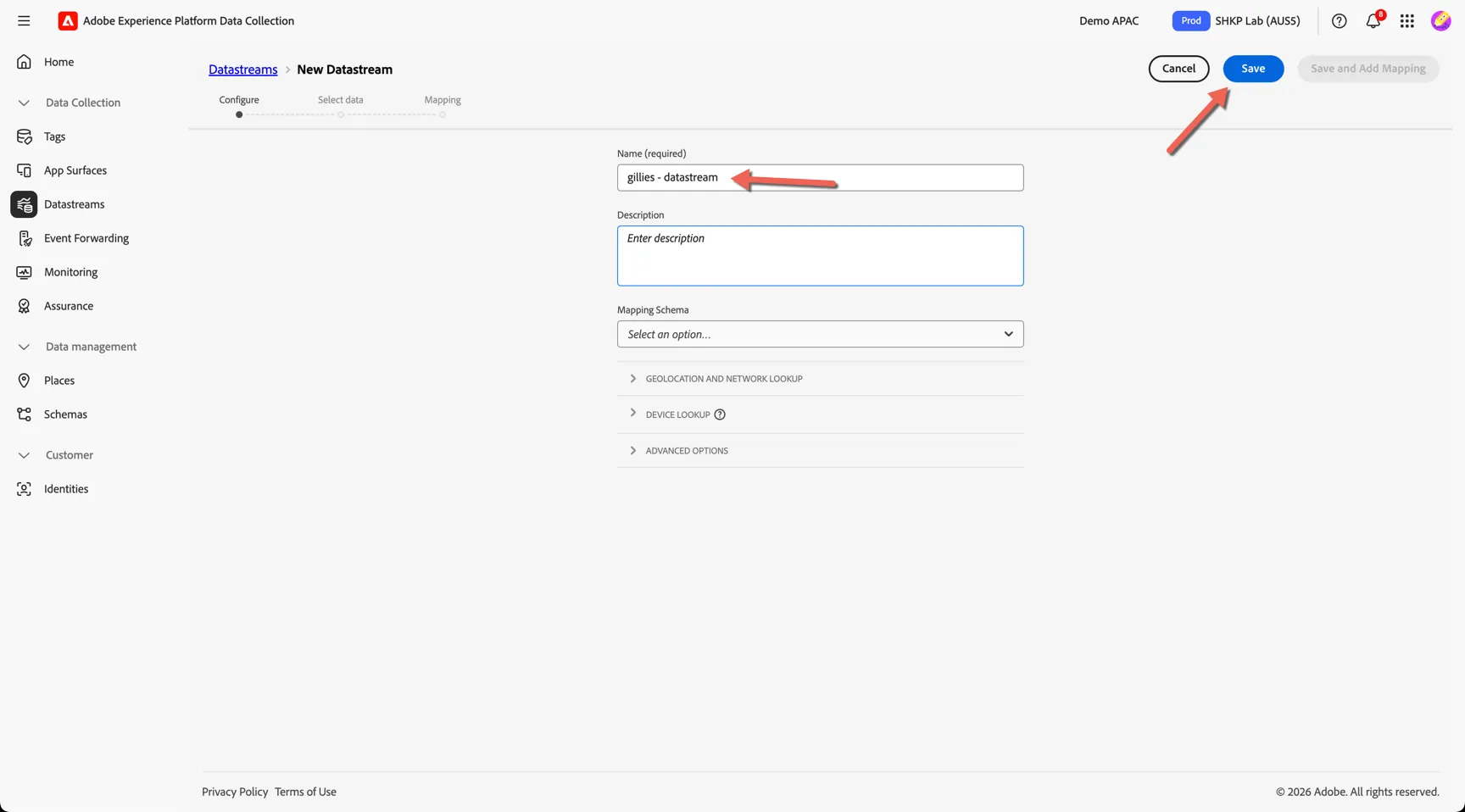1465x812 pixels.
Task: Open the Home icon in sidebar
Action: coord(24,62)
